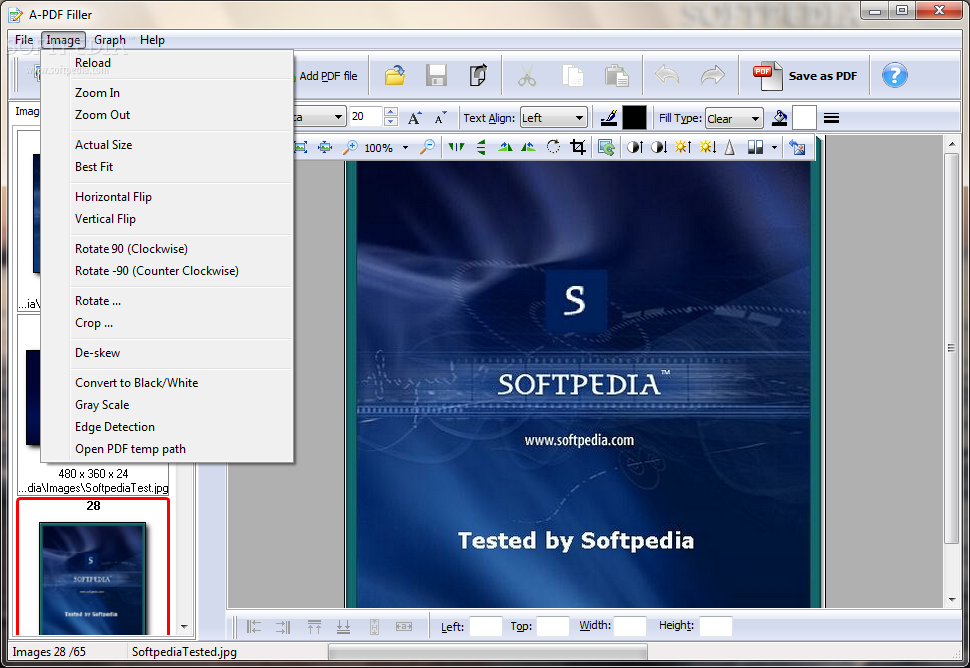Click the rotate clockwise icon with green triangles
The height and width of the screenshot is (668, 970).
pyautogui.click(x=505, y=147)
